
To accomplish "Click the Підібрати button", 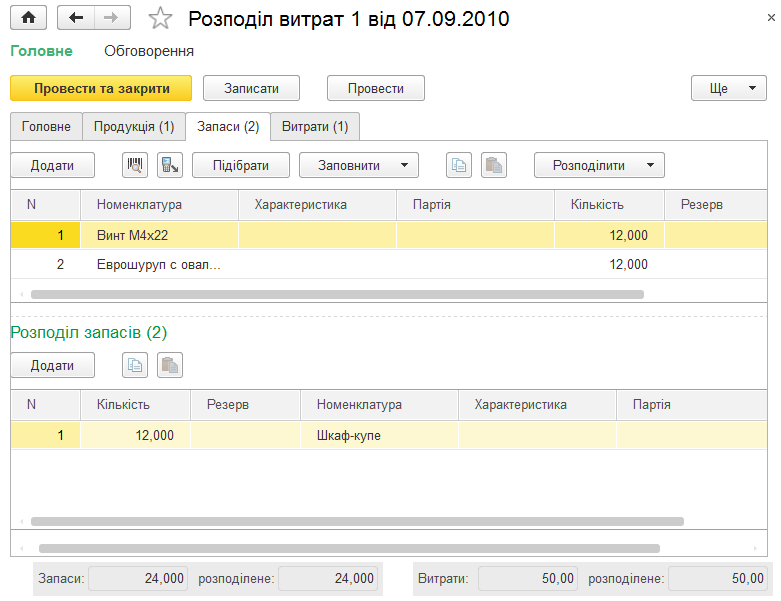I will (x=241, y=165).
